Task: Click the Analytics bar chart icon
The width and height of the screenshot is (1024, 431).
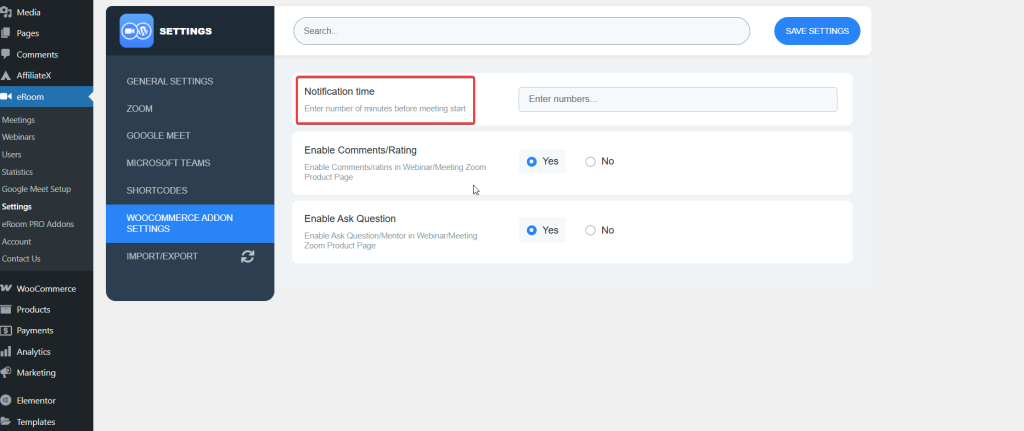Action: click(x=6, y=351)
